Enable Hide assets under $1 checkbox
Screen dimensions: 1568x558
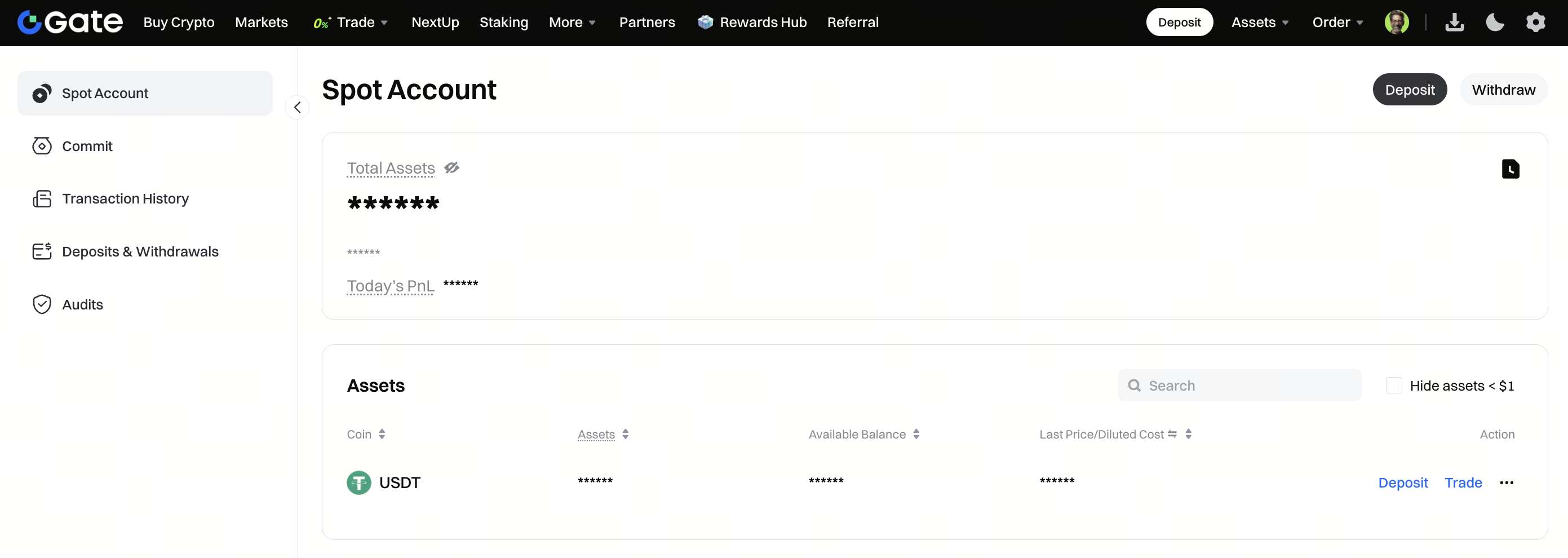click(1393, 385)
